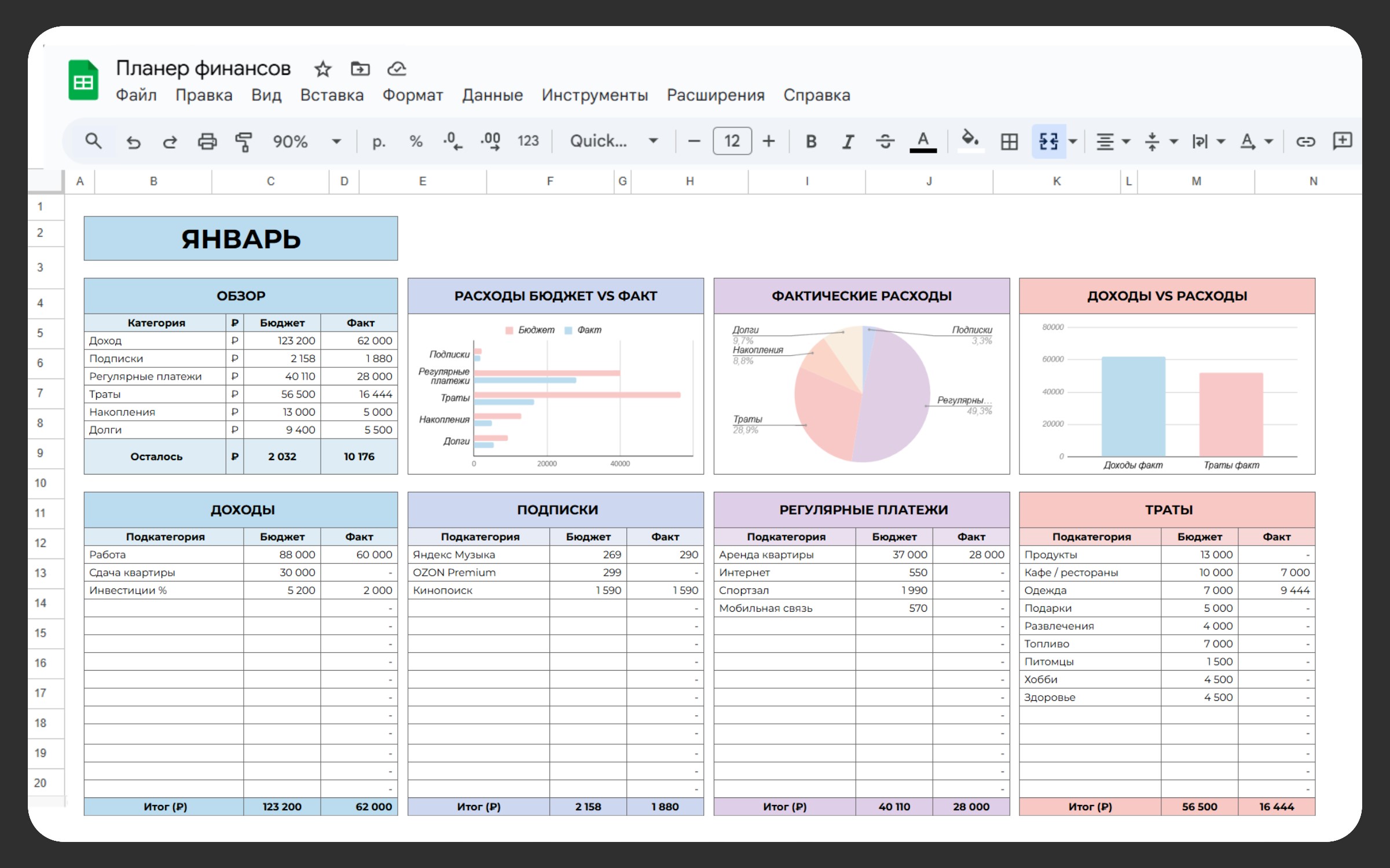Click the Доходы факт bar in chart
Image resolution: width=1390 pixels, height=868 pixels.
pos(1133,406)
